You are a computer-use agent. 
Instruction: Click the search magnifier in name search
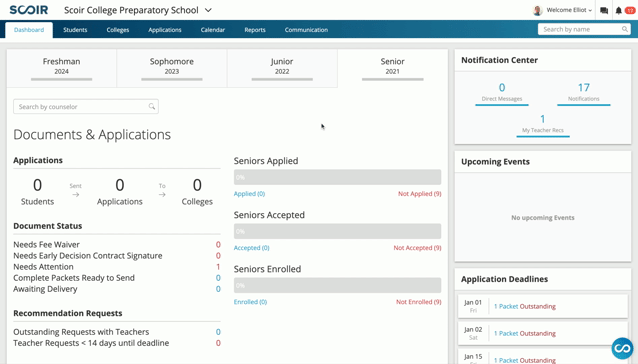coord(625,29)
